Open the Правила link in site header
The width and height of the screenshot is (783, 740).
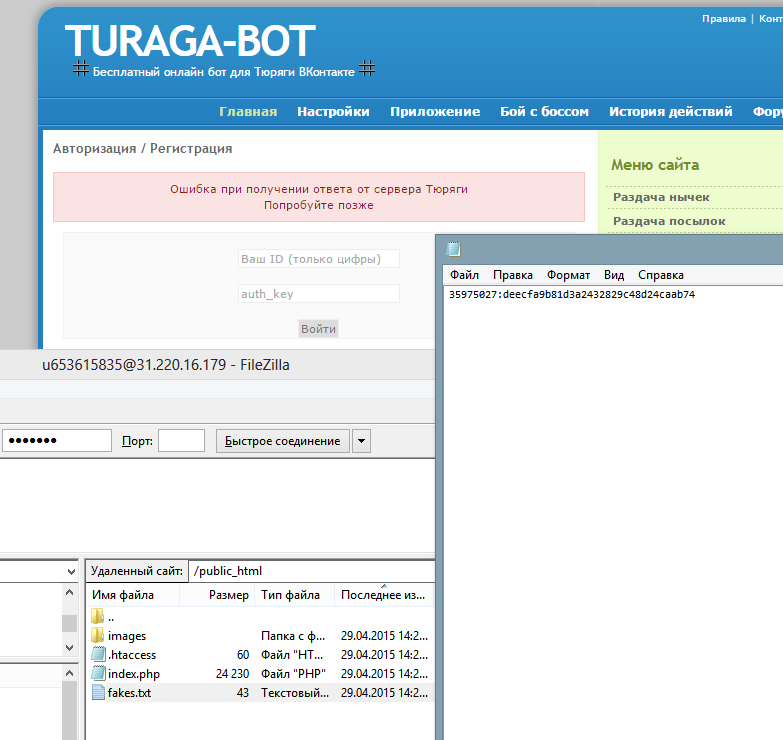click(x=724, y=18)
